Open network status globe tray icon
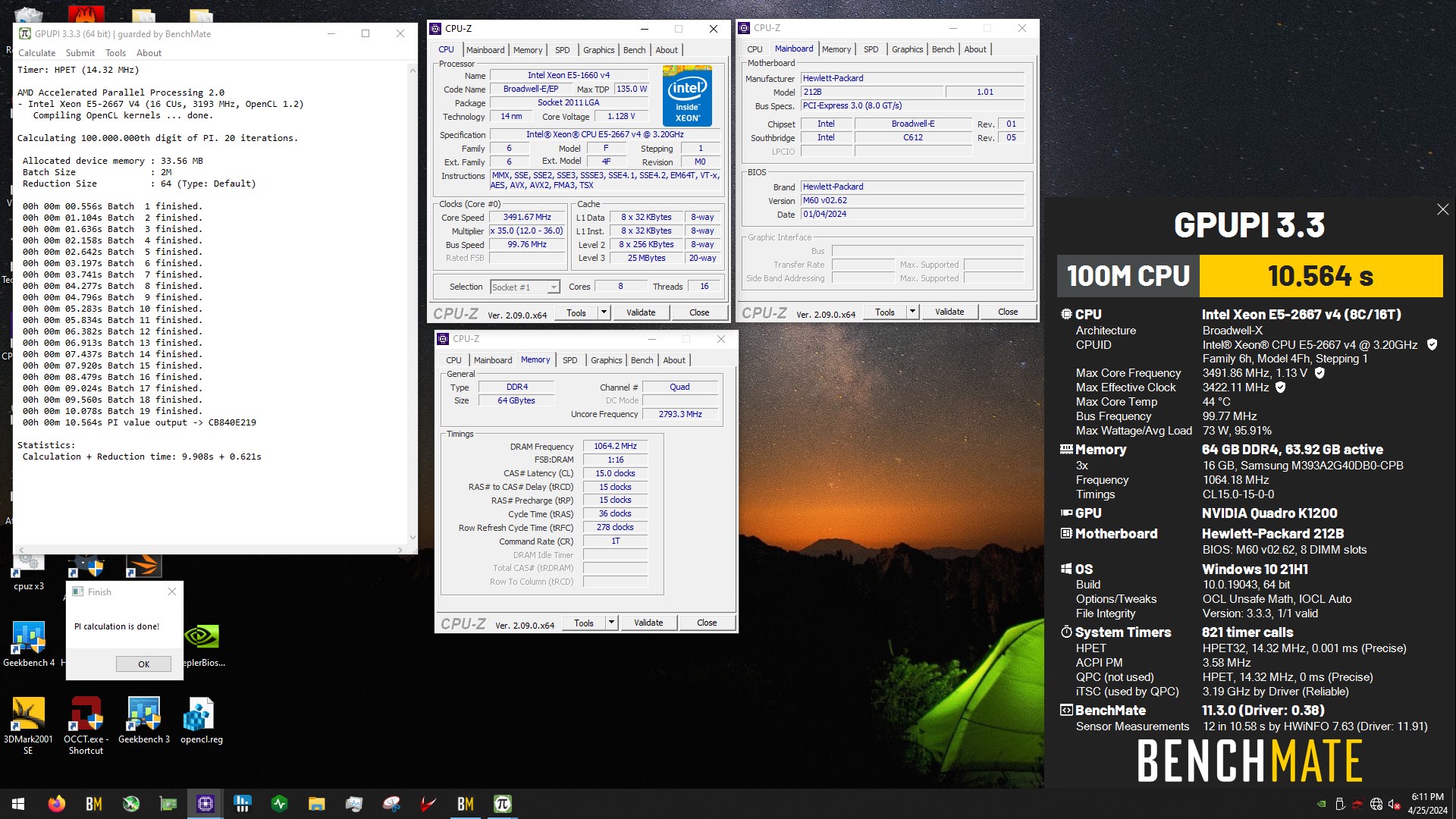Image resolution: width=1456 pixels, height=819 pixels. (1376, 804)
